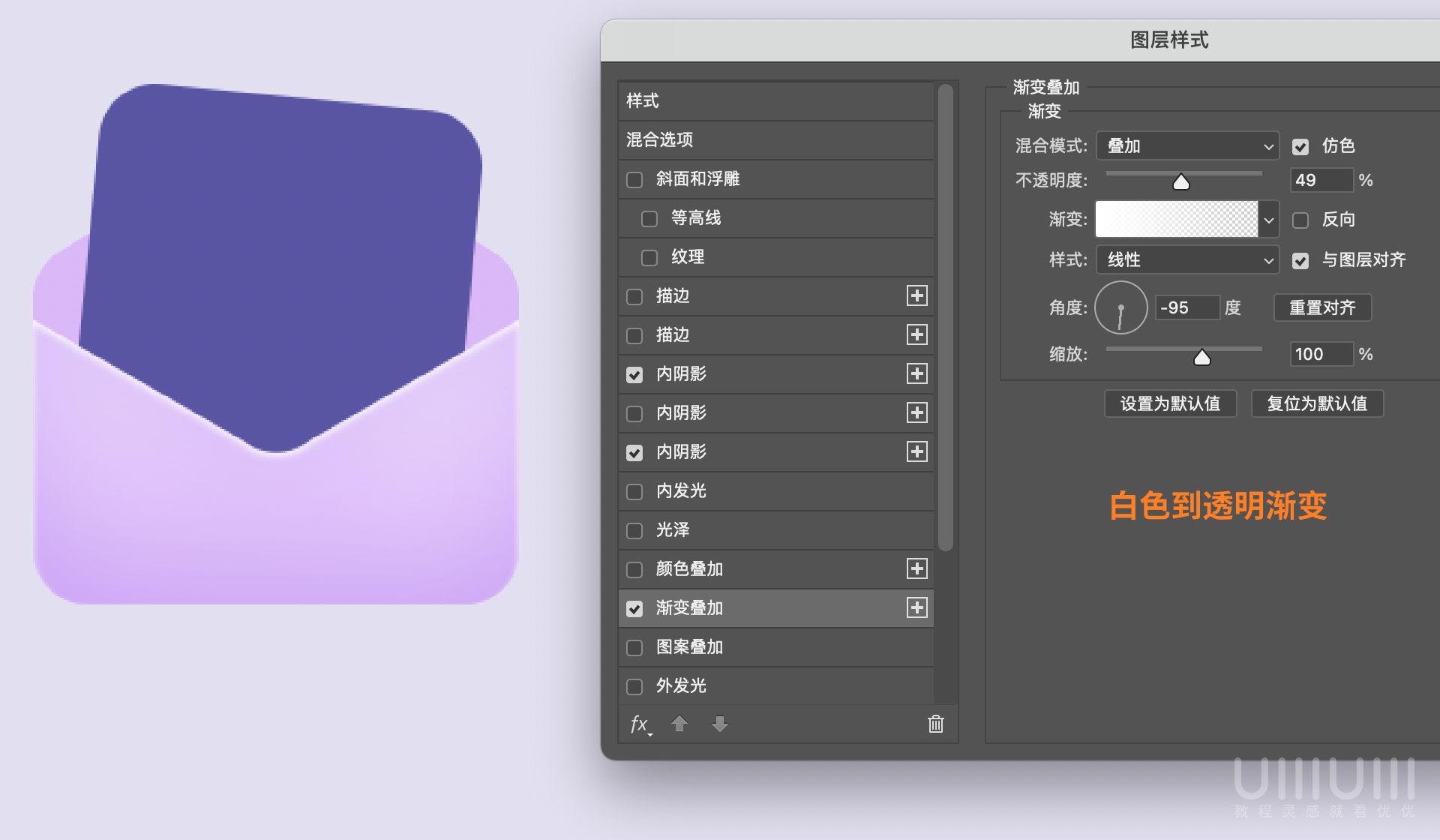Click the plus icon beside 颜色叠加

coord(916,569)
